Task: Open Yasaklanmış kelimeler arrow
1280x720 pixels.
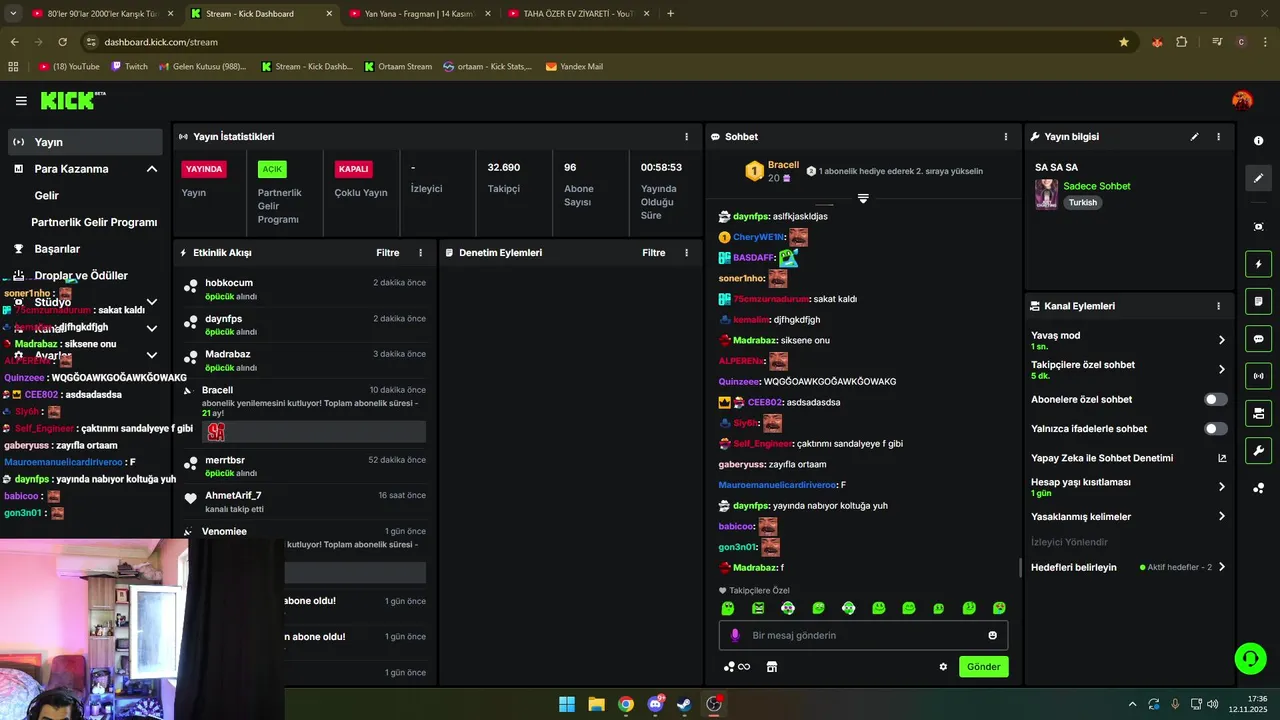Action: pyautogui.click(x=1221, y=517)
